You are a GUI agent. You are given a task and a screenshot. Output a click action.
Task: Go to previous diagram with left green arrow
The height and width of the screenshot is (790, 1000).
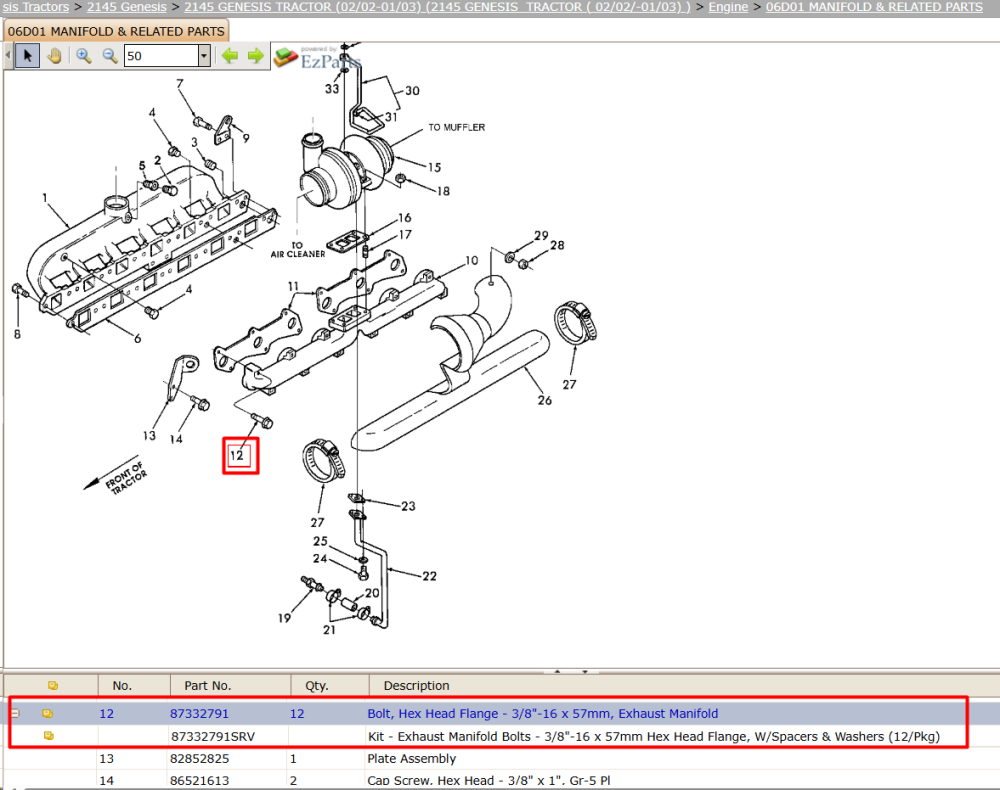click(x=230, y=56)
